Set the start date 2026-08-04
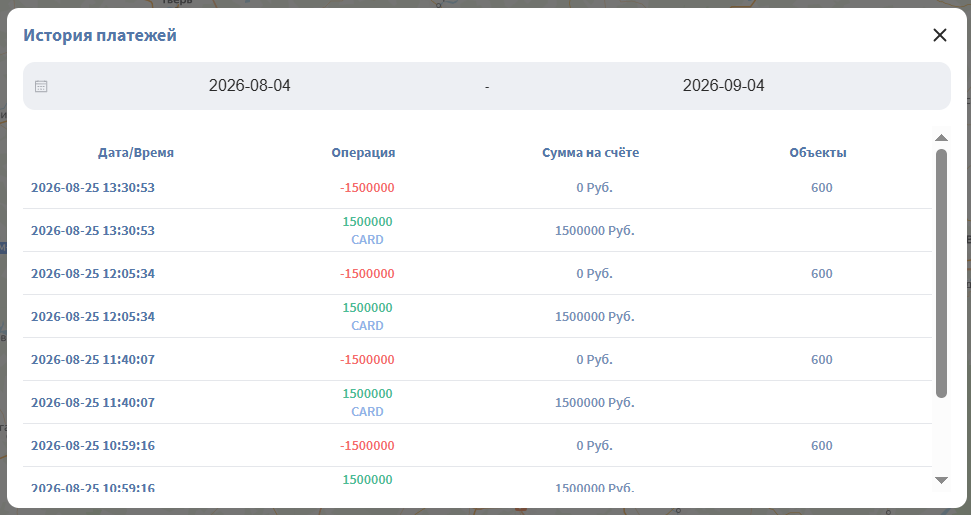 [250, 85]
